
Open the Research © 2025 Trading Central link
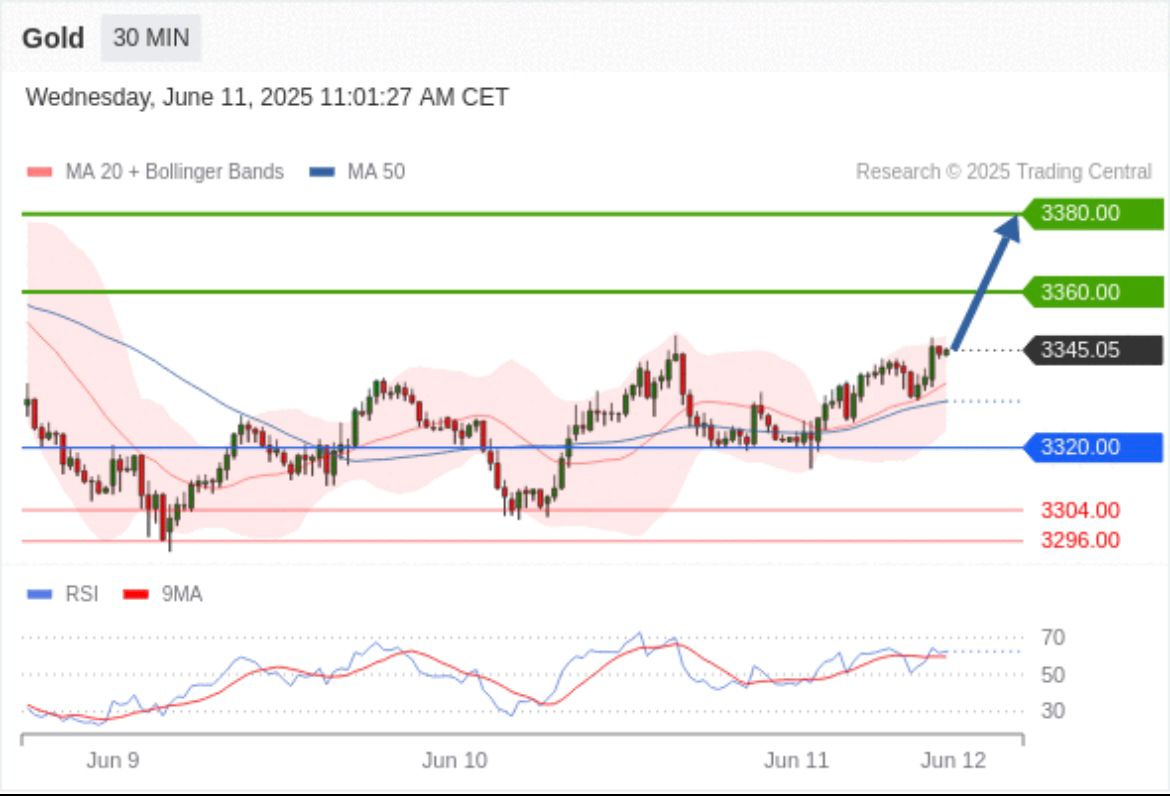1003,172
